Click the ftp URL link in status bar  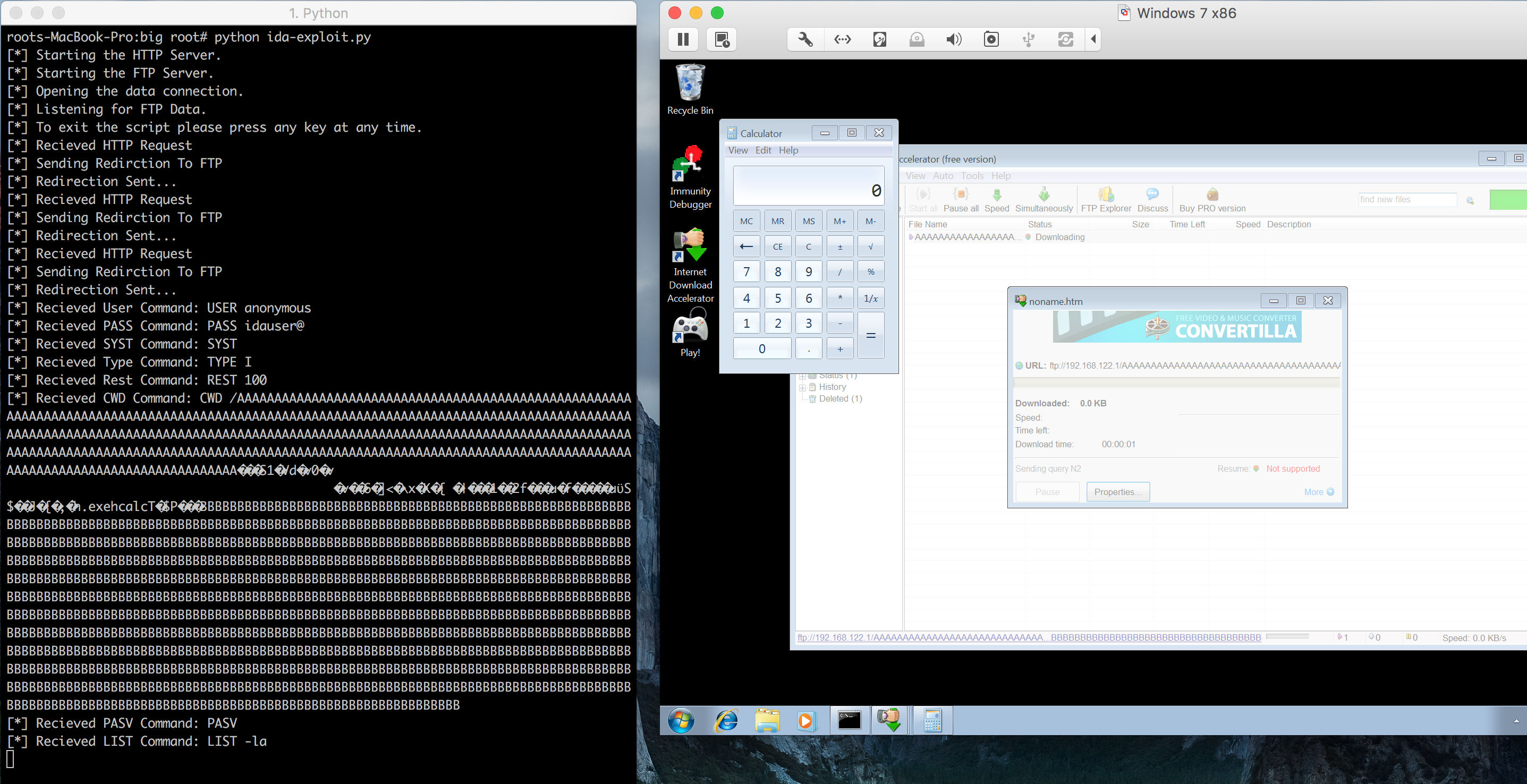click(x=1029, y=637)
